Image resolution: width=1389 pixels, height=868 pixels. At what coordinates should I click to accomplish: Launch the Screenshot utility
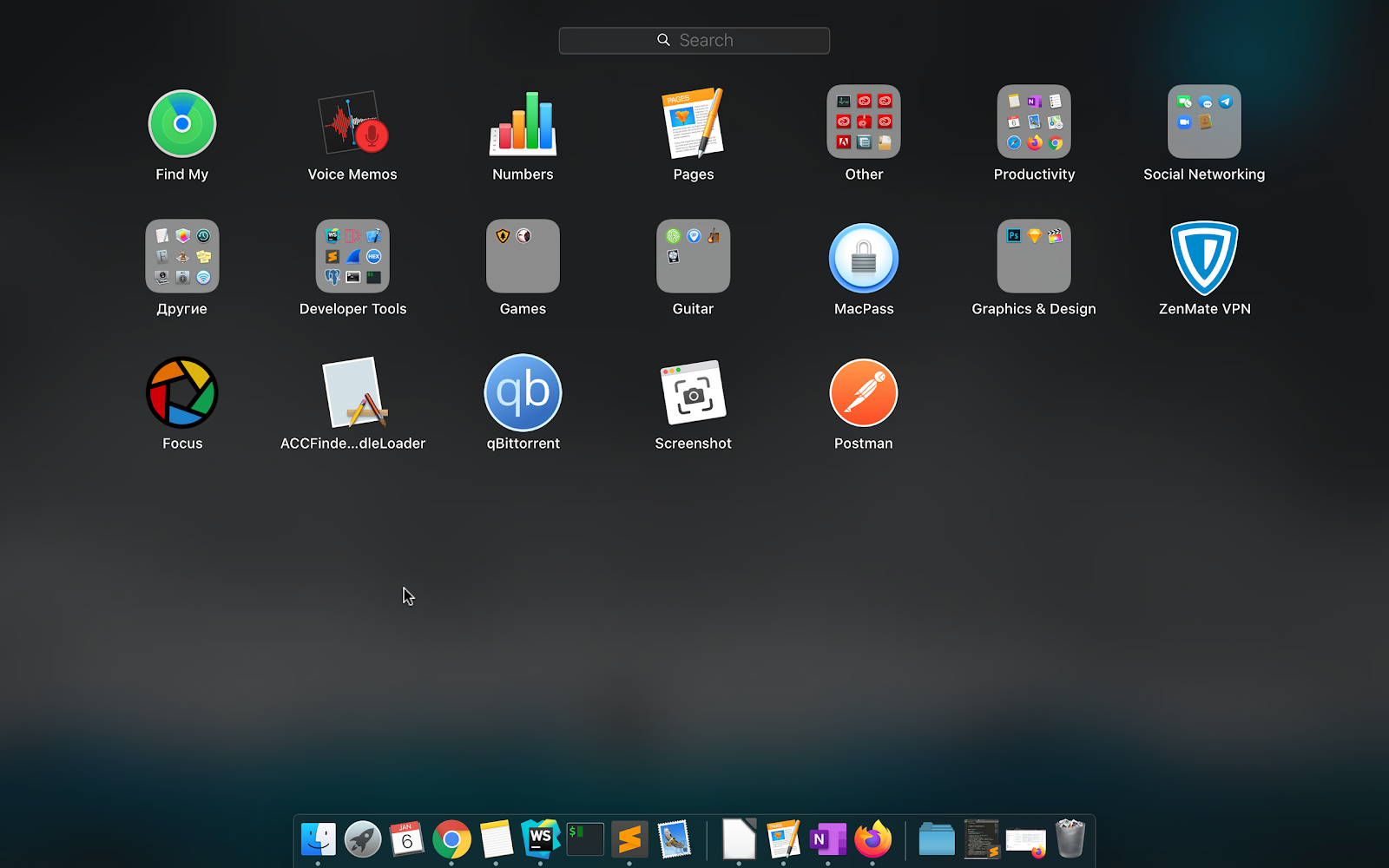pyautogui.click(x=694, y=392)
